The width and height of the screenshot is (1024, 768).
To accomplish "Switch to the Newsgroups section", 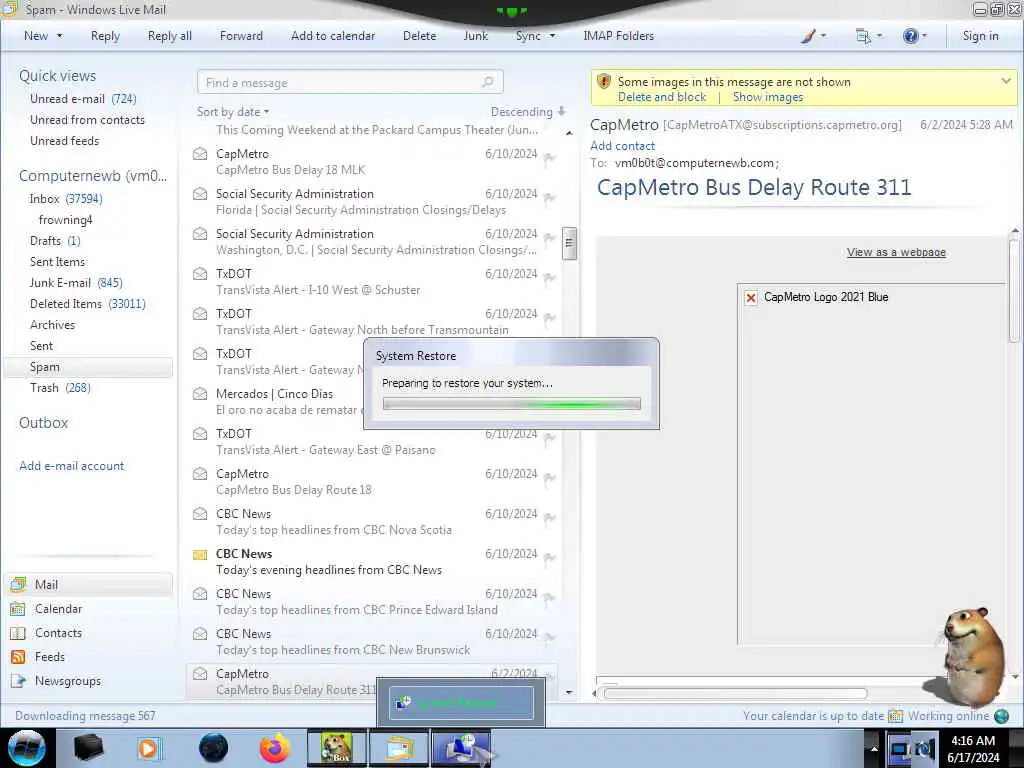I will pos(68,680).
